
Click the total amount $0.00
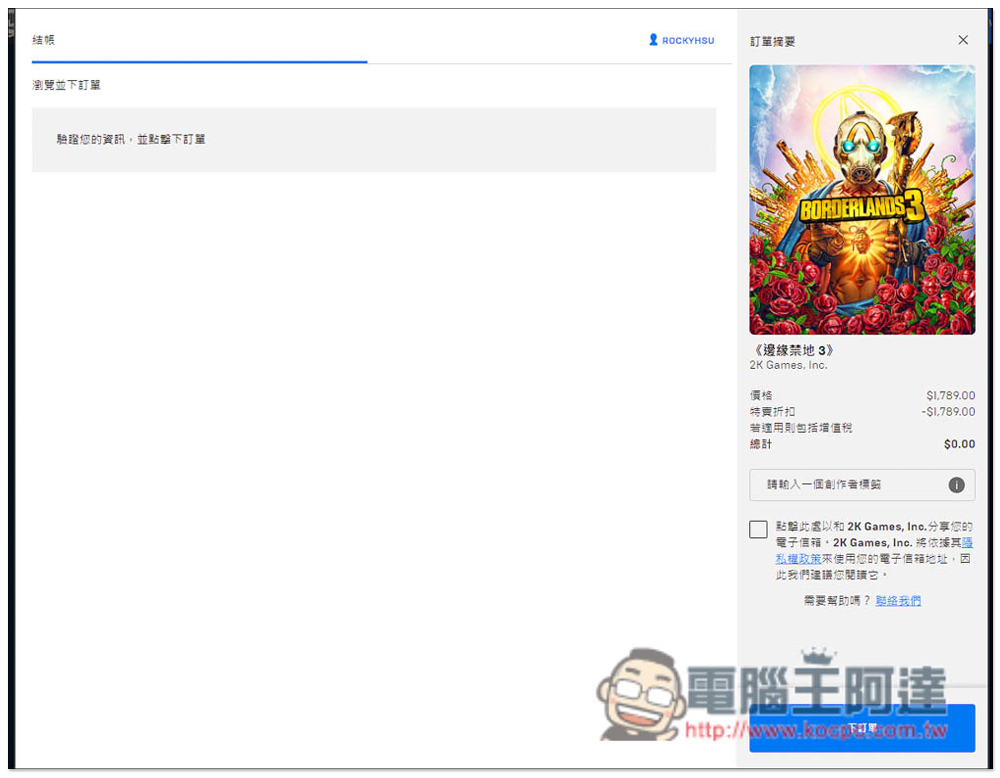point(959,444)
